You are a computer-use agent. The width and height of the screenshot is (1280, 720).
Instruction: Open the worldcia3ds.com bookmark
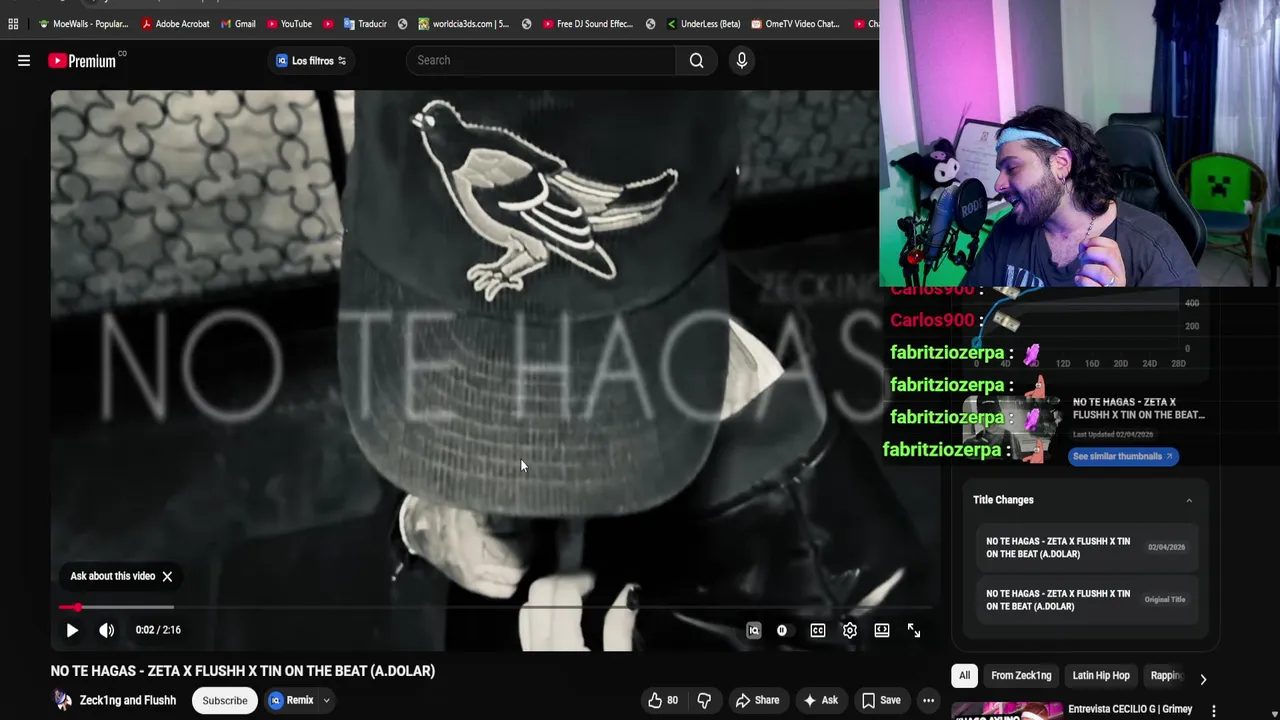[464, 24]
